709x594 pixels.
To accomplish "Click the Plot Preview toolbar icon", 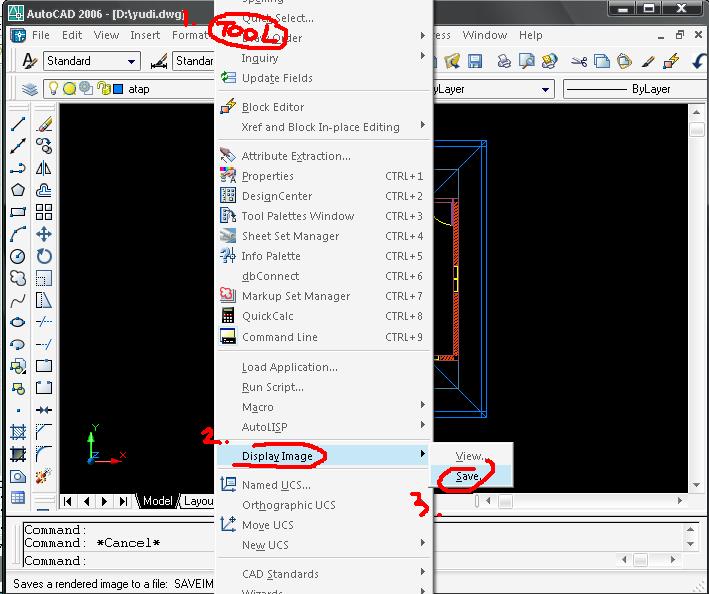I will coord(527,61).
